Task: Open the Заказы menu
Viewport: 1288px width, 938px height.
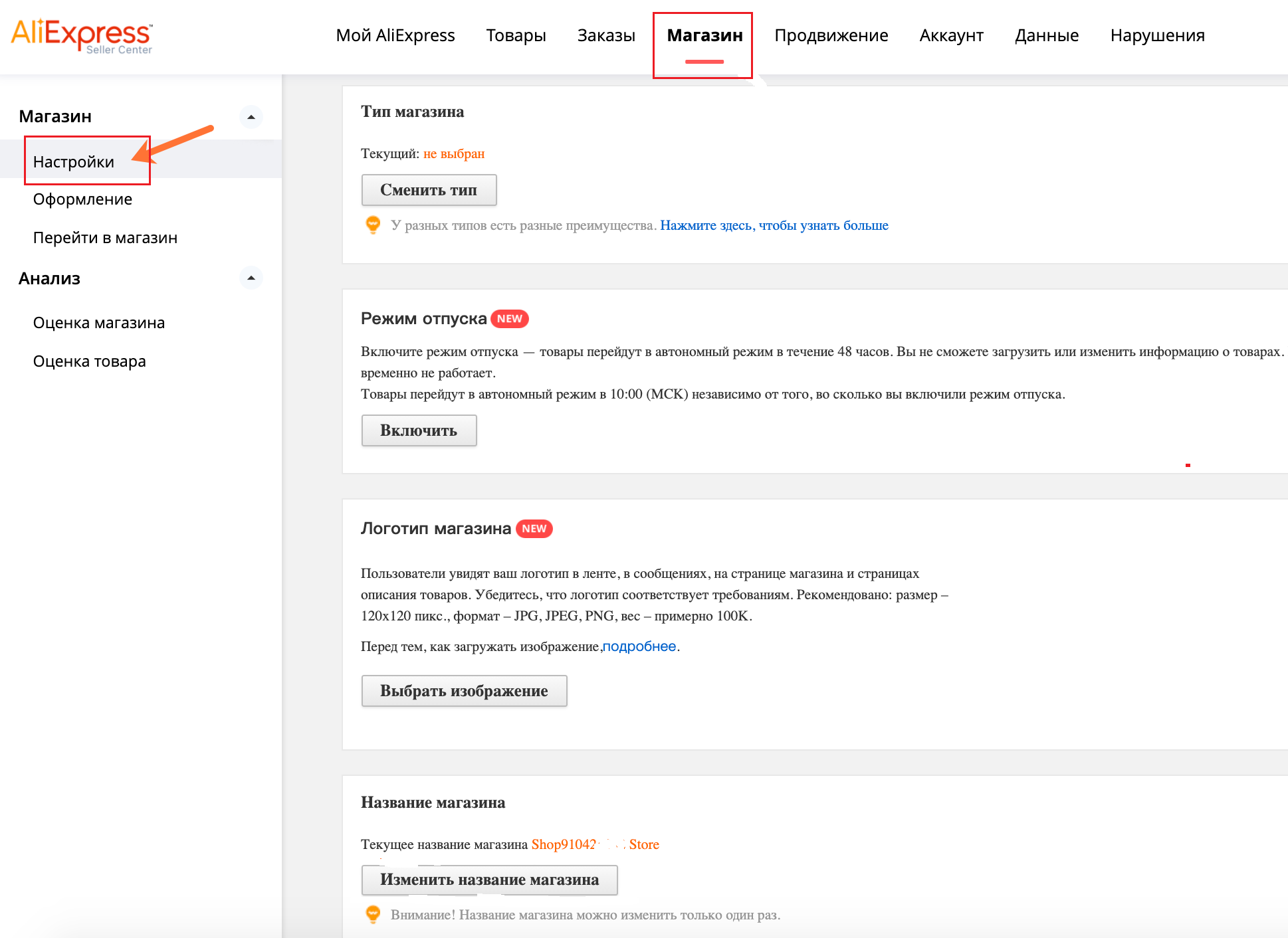Action: point(606,35)
